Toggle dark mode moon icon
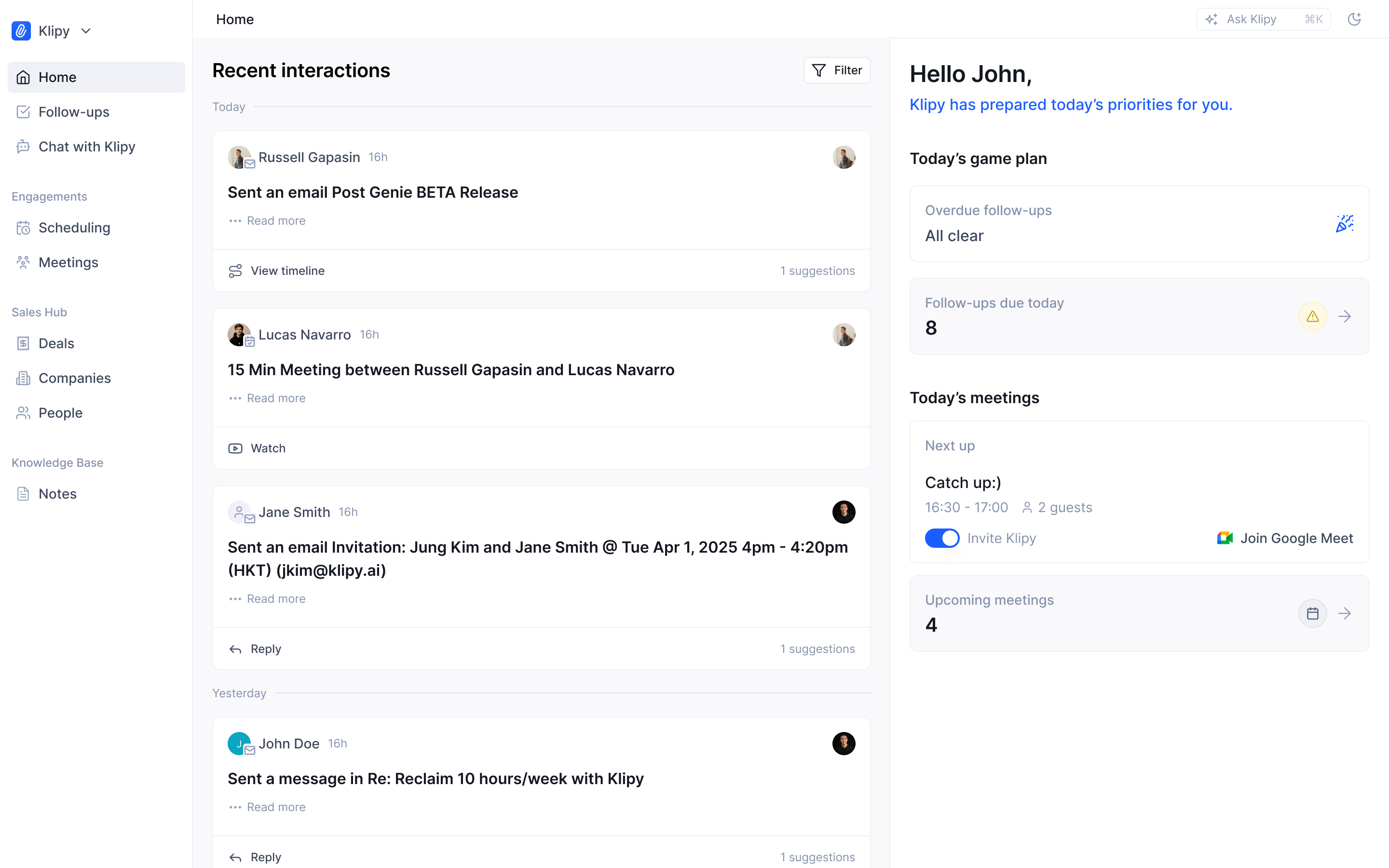 point(1355,19)
